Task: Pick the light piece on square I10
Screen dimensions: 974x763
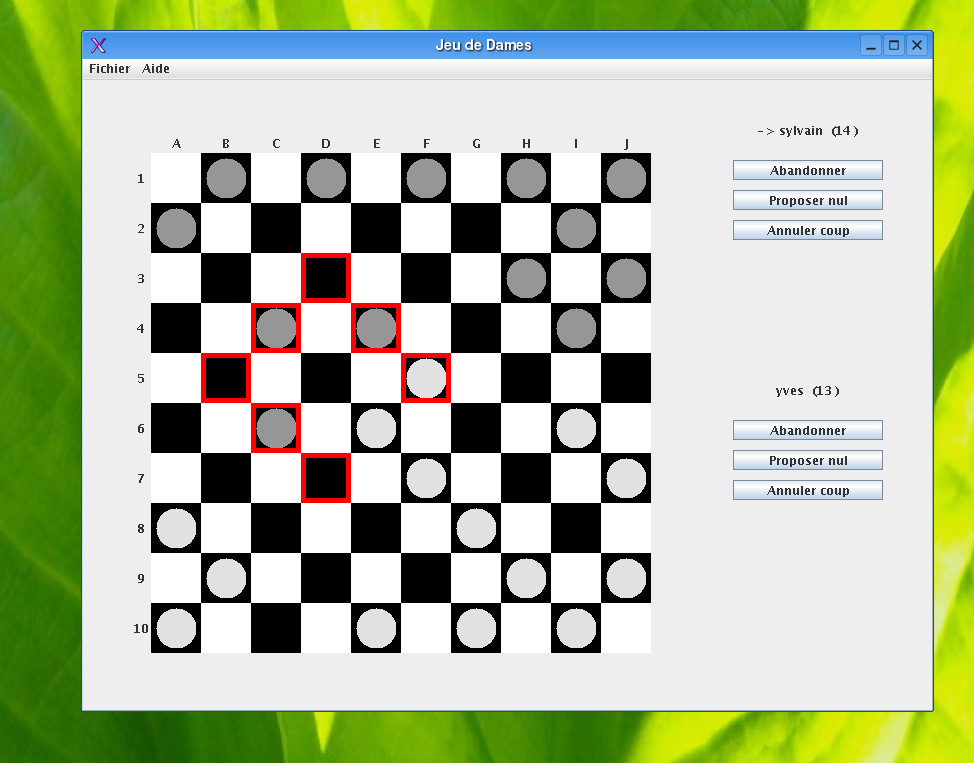Action: click(576, 628)
